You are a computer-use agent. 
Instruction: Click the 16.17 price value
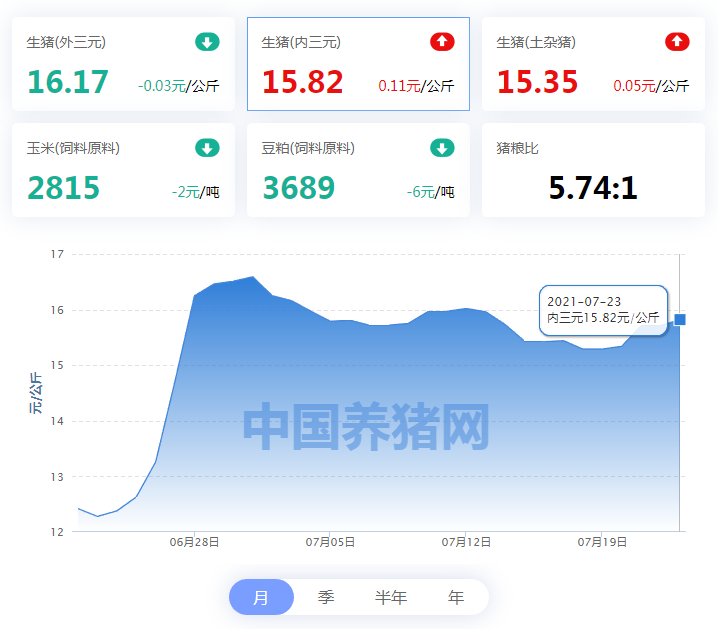tap(68, 82)
